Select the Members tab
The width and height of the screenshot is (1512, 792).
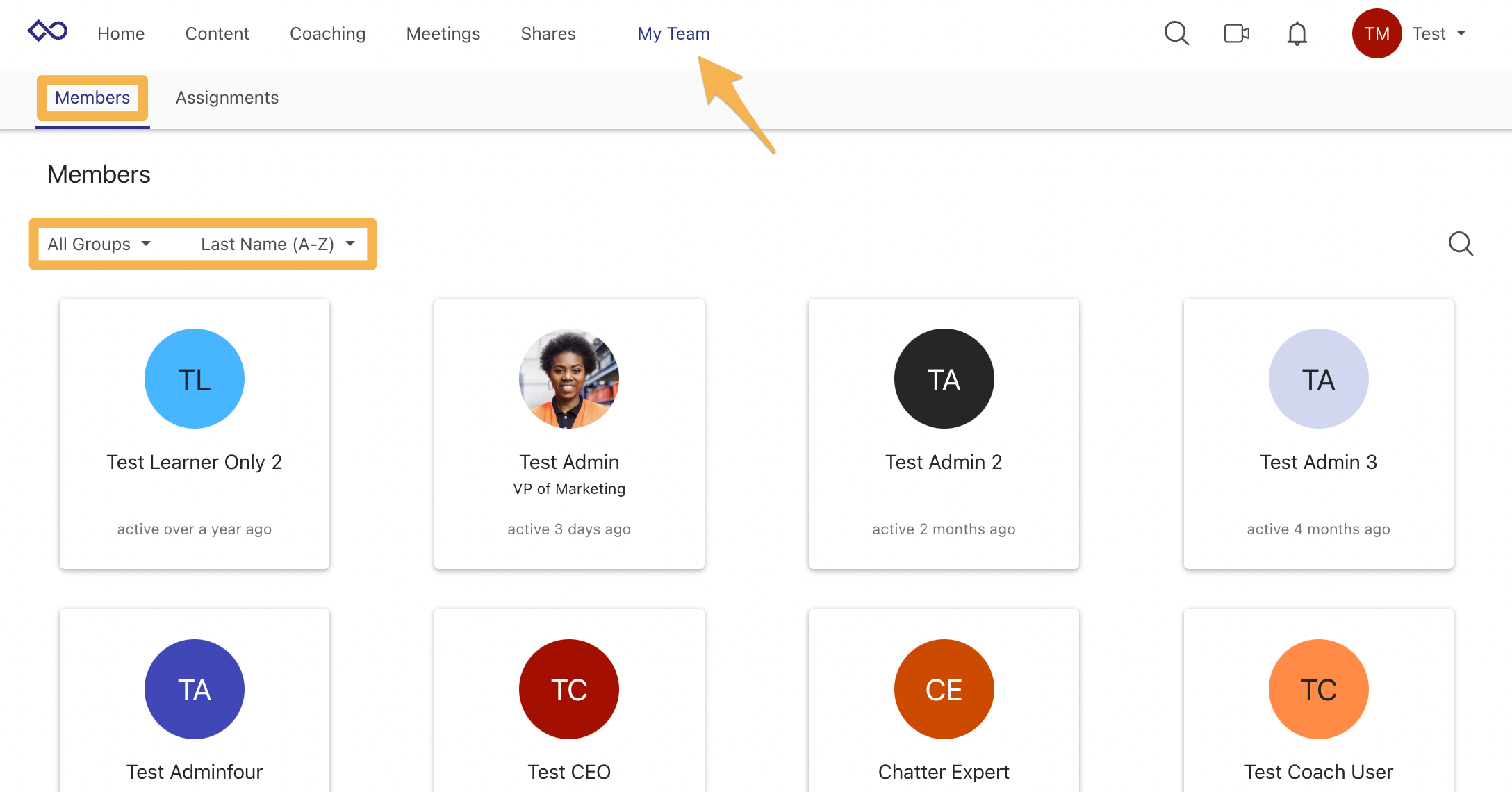pyautogui.click(x=92, y=97)
